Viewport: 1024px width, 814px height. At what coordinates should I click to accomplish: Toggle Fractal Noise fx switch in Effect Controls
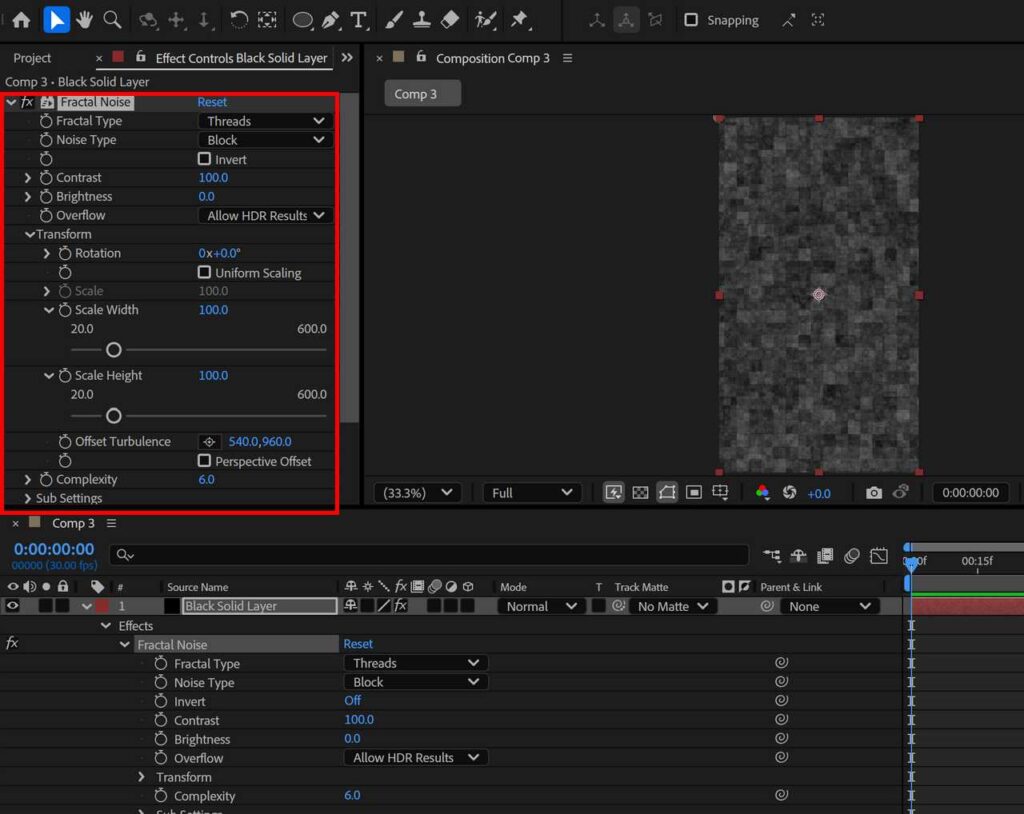(27, 102)
